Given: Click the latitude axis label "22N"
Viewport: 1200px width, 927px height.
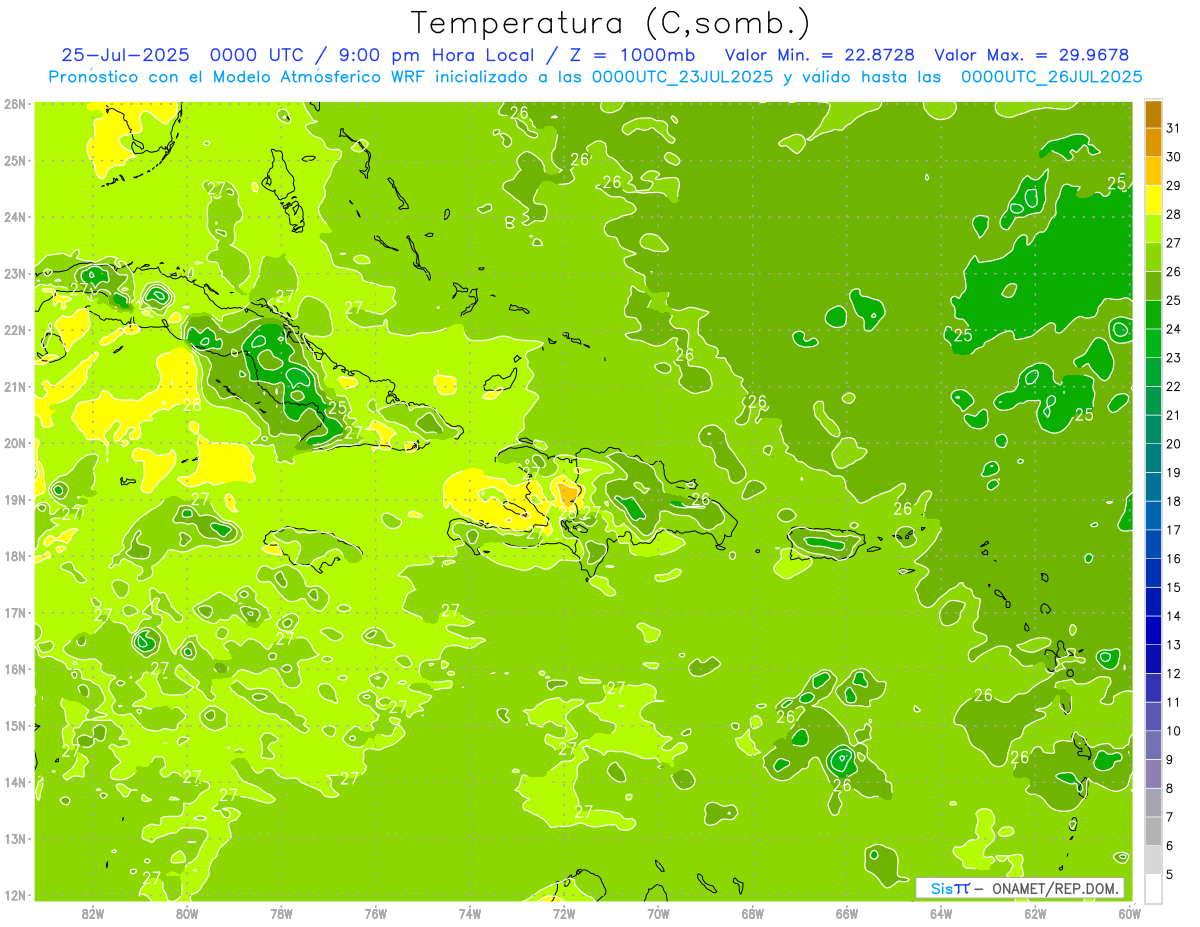Looking at the screenshot, I should [x=14, y=330].
